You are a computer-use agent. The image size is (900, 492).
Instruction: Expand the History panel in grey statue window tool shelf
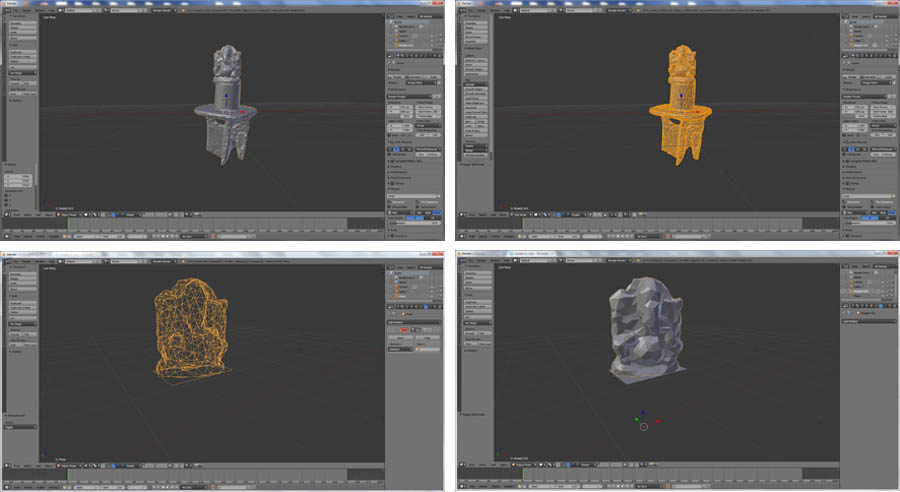click(x=15, y=100)
